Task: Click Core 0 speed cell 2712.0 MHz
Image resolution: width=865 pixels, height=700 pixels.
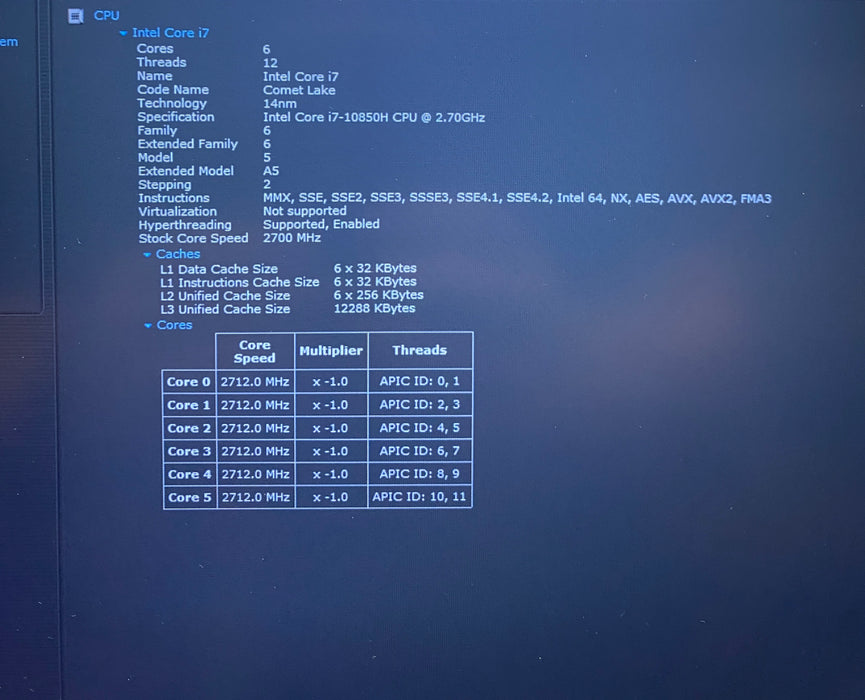Action: click(x=255, y=382)
